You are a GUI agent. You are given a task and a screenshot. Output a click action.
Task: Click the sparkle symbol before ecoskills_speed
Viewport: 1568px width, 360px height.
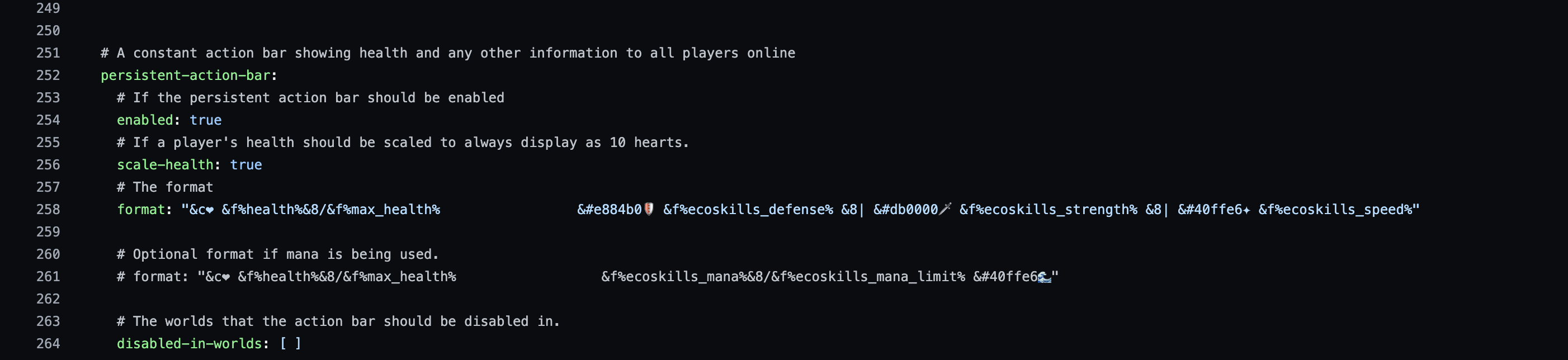(x=1246, y=210)
